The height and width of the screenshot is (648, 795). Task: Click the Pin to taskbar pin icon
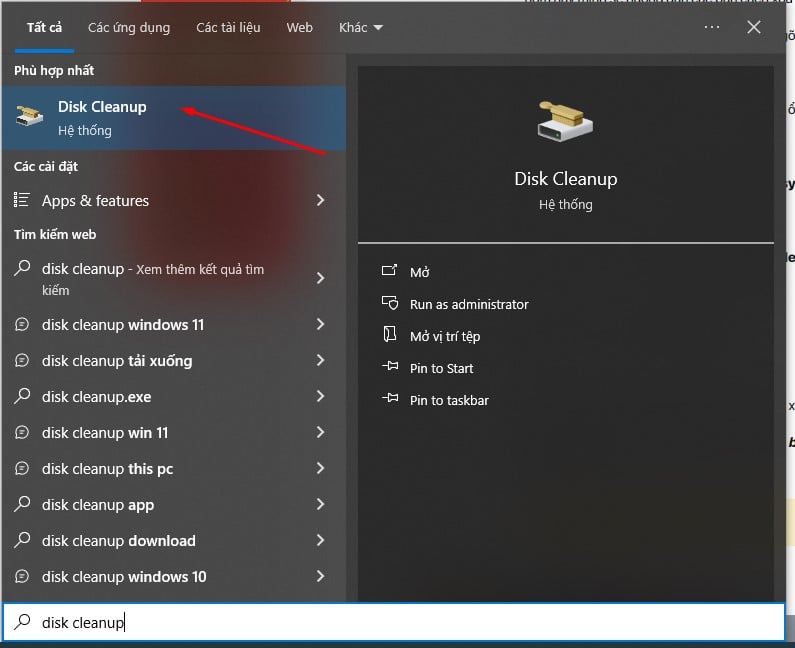coord(390,400)
